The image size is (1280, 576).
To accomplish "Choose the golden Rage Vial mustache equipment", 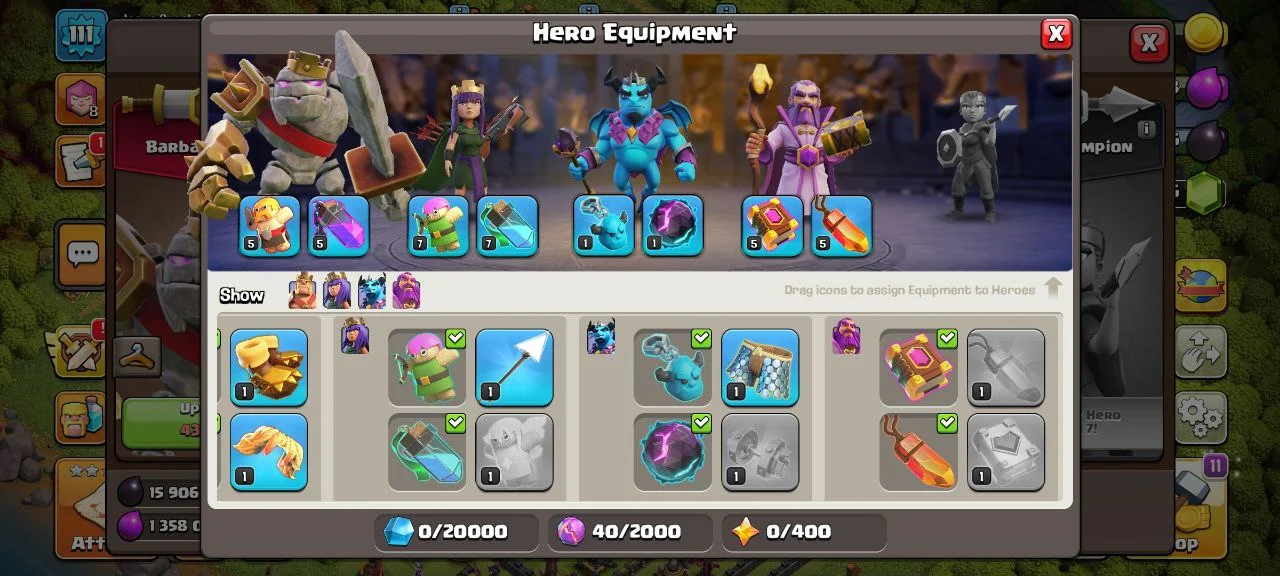I will 268,452.
